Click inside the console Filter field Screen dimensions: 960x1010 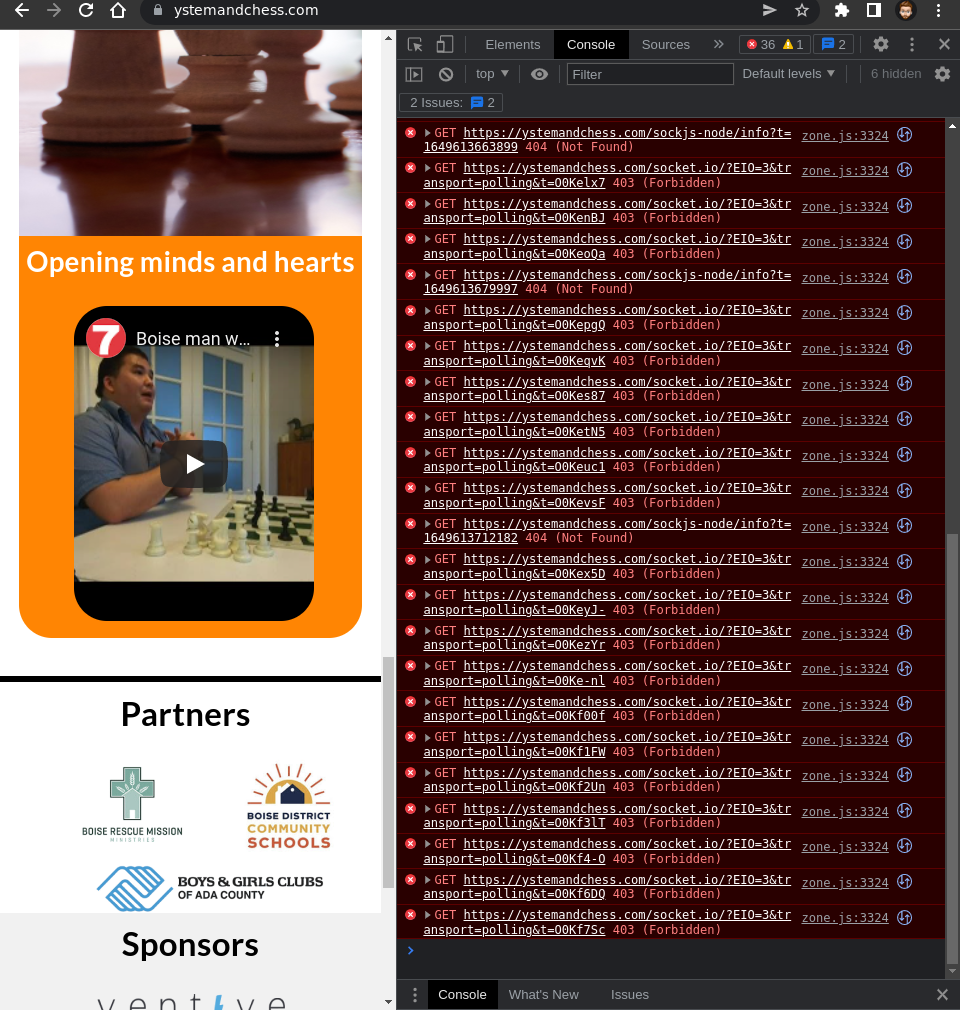point(650,73)
